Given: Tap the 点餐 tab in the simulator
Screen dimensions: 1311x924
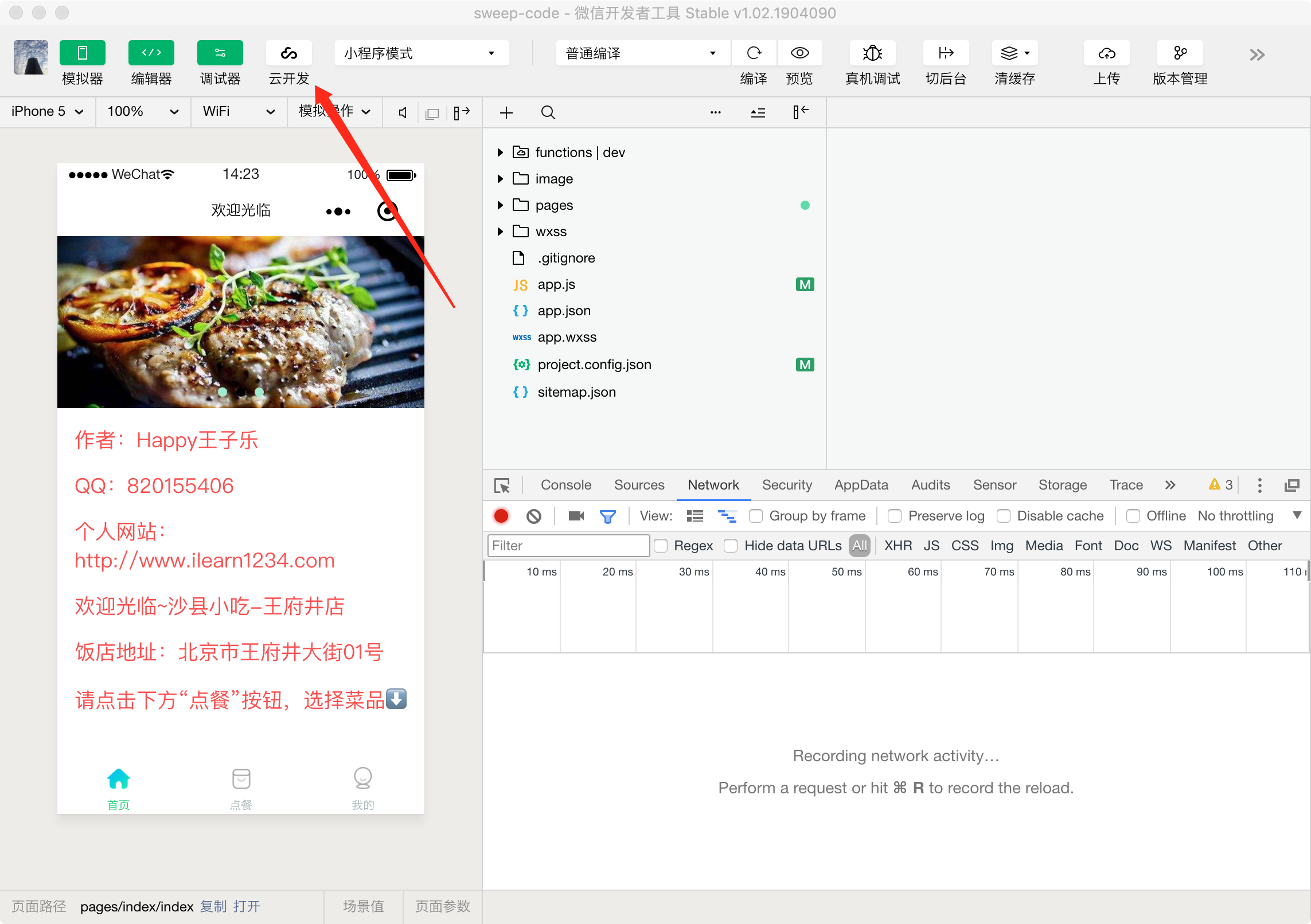Looking at the screenshot, I should tap(241, 789).
